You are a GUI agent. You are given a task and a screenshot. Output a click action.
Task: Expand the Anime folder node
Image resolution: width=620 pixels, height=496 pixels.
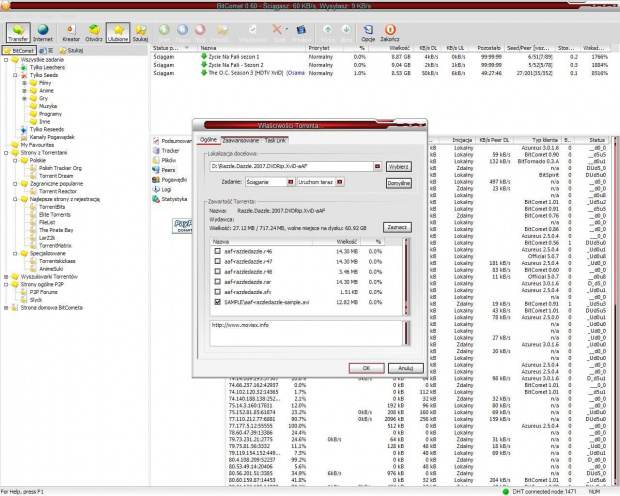[x=24, y=91]
